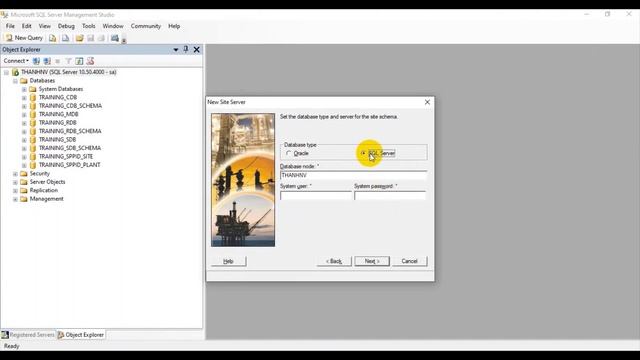
Task: Click the TRAINING_SDB database icon
Action: (33, 140)
